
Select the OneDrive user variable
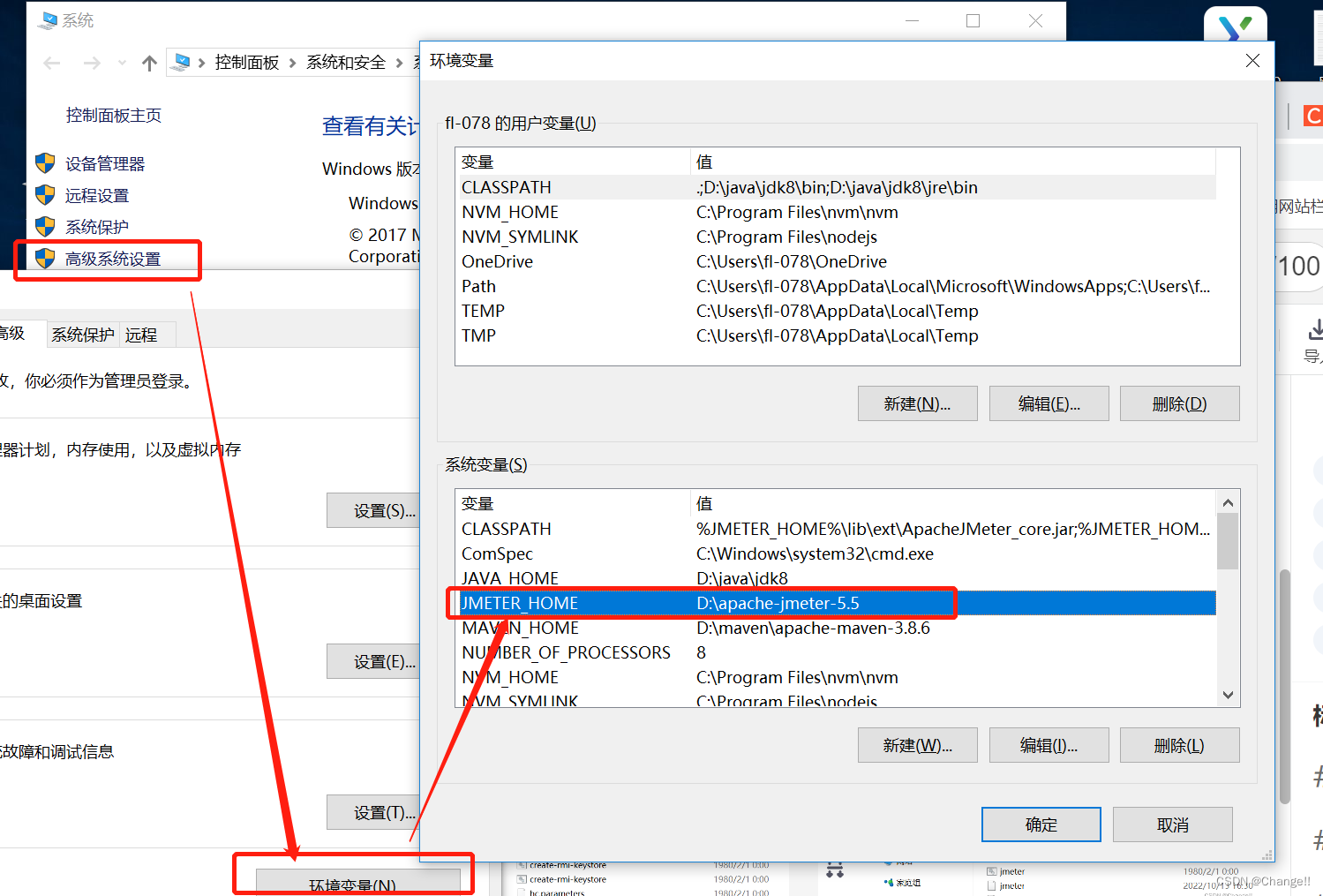[x=836, y=261]
